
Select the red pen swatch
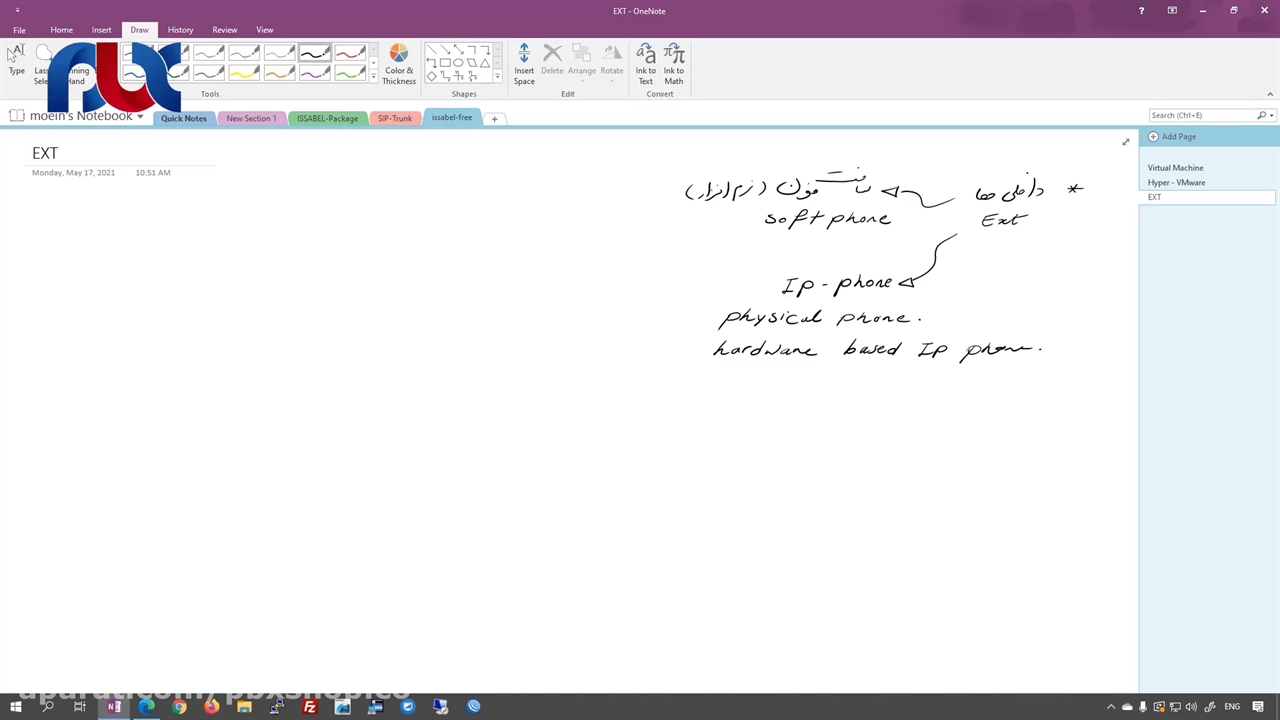pos(349,53)
